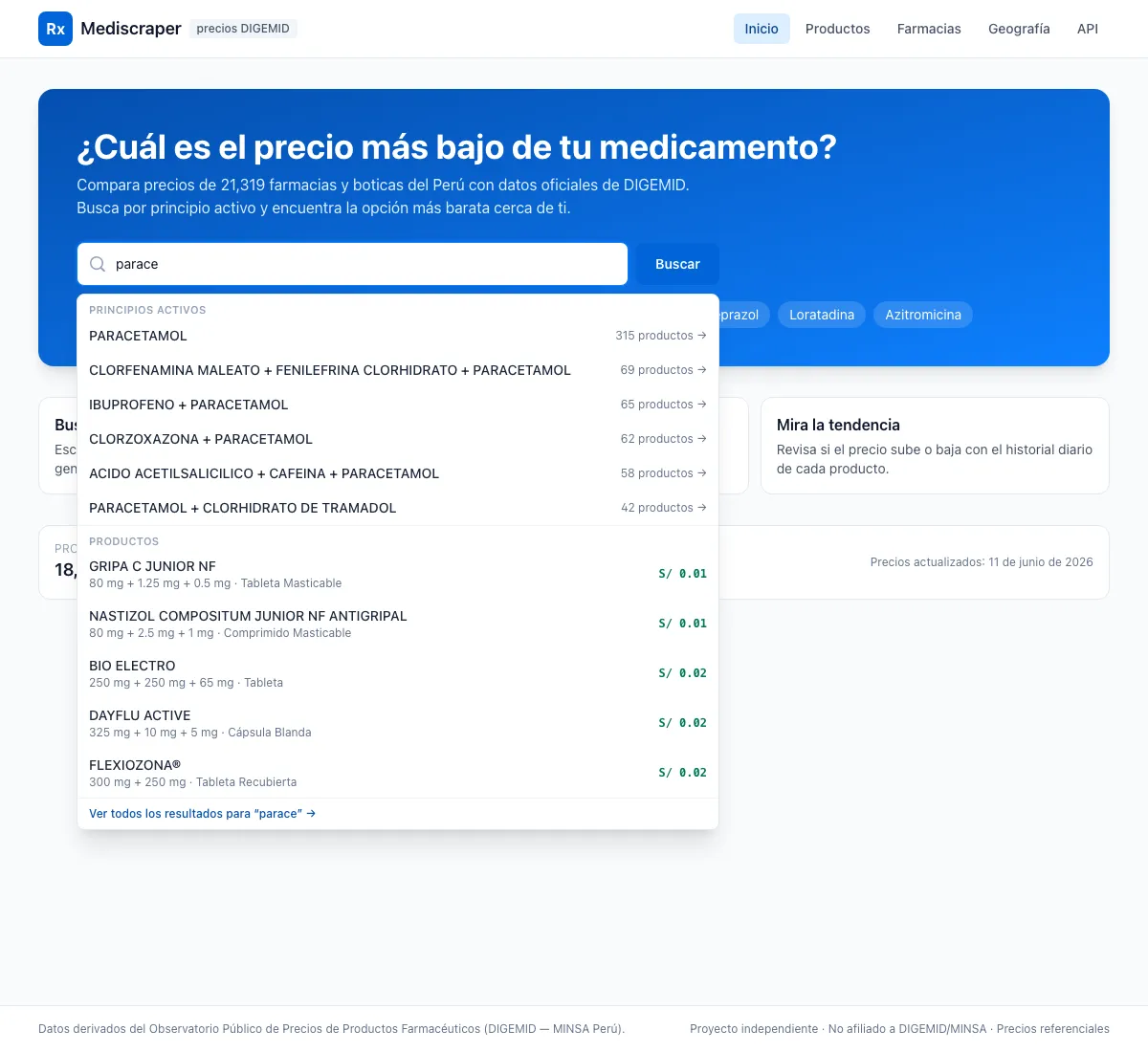Screen dimensions: 1148x1052
Task: Click '42 productos' arrow link
Action: tap(663, 508)
